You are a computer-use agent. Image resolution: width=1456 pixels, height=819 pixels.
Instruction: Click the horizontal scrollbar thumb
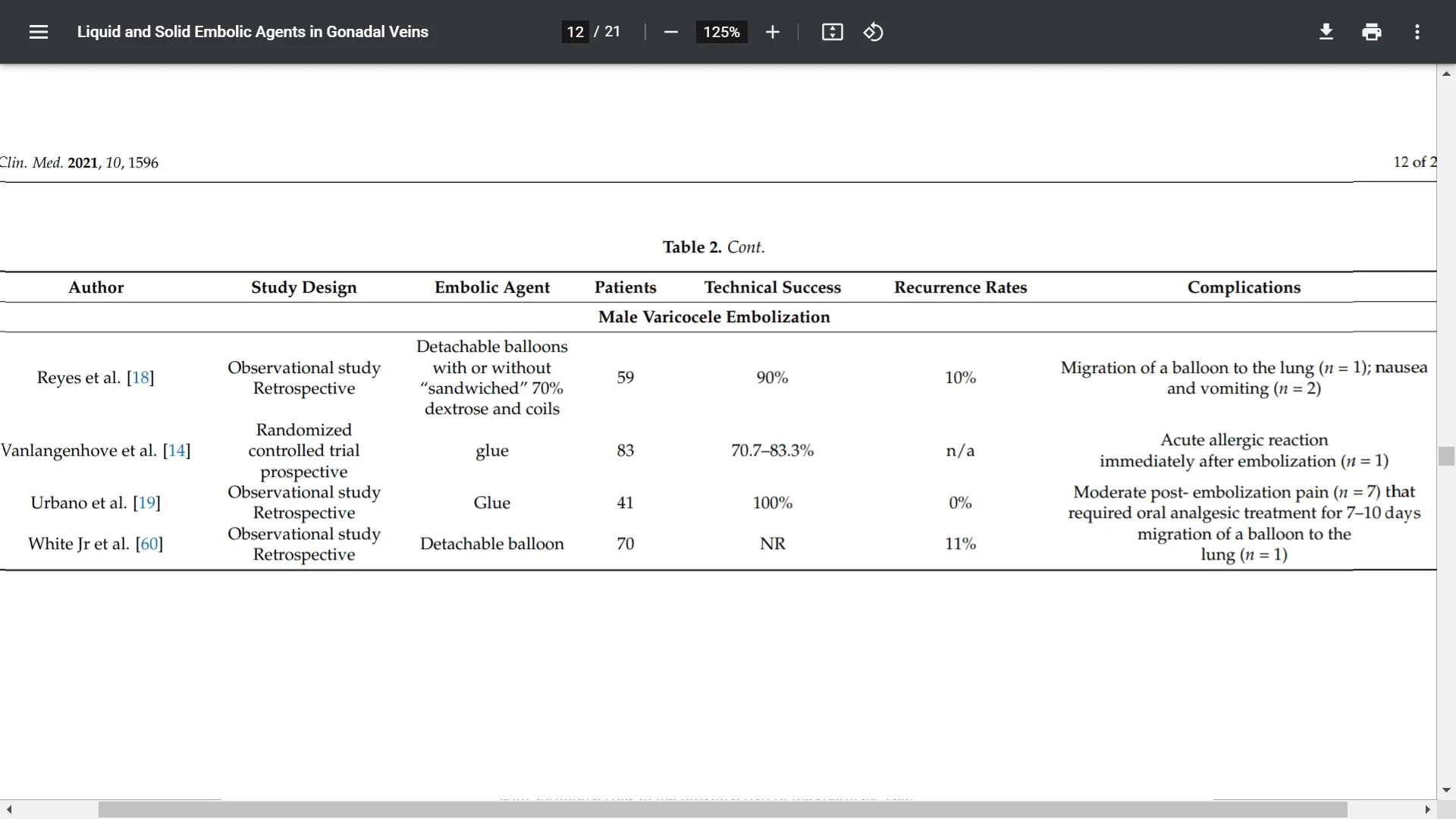tap(723, 810)
